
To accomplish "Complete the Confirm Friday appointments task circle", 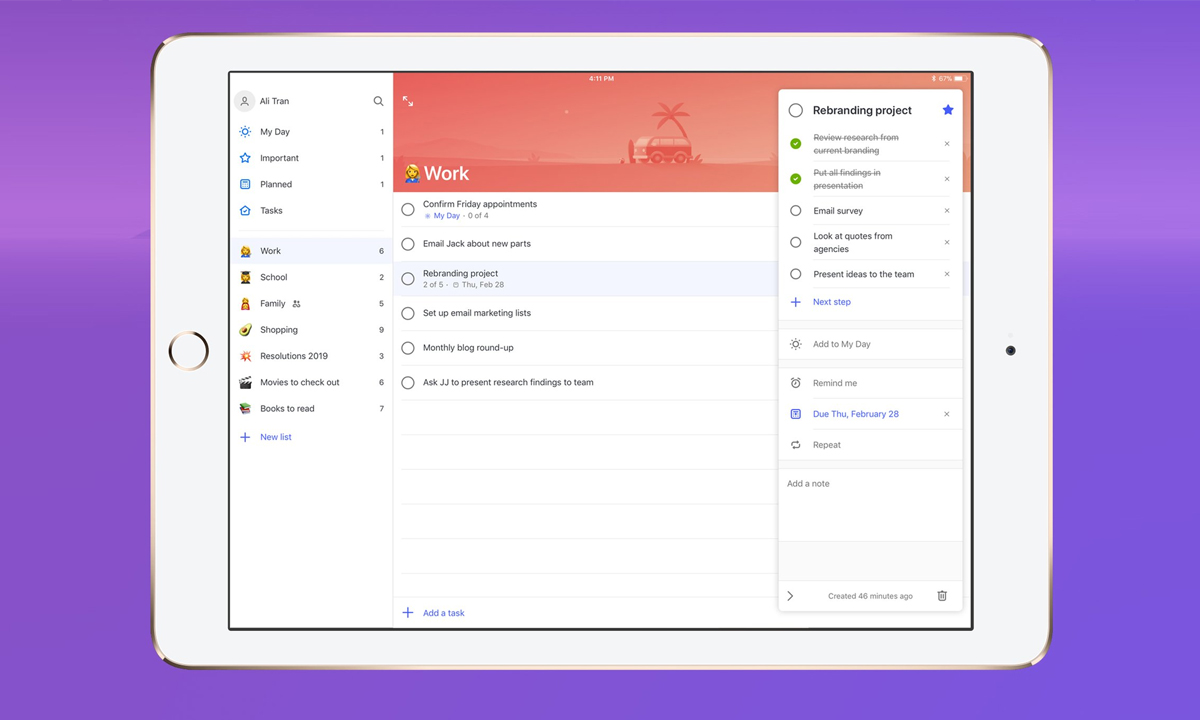I will 408,210.
